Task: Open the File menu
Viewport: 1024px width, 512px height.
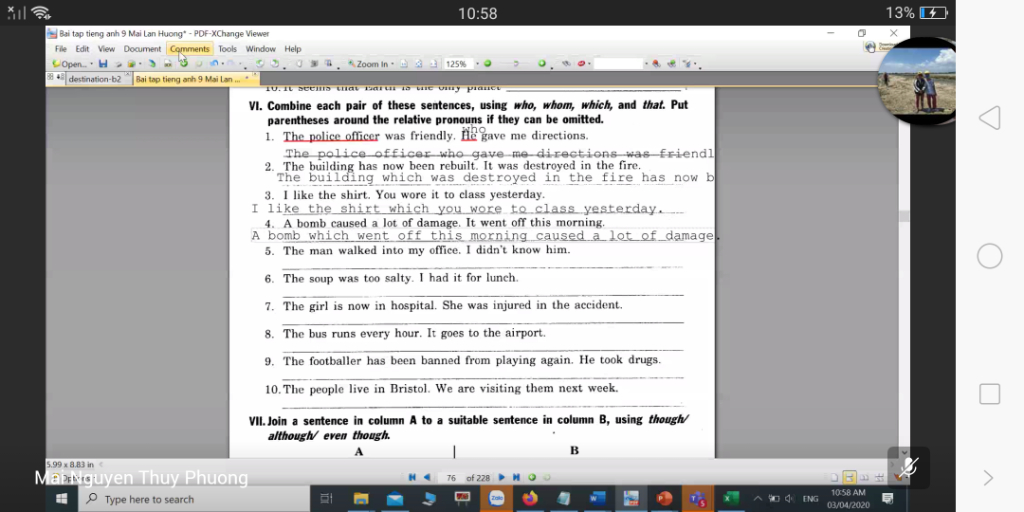Action: 61,49
